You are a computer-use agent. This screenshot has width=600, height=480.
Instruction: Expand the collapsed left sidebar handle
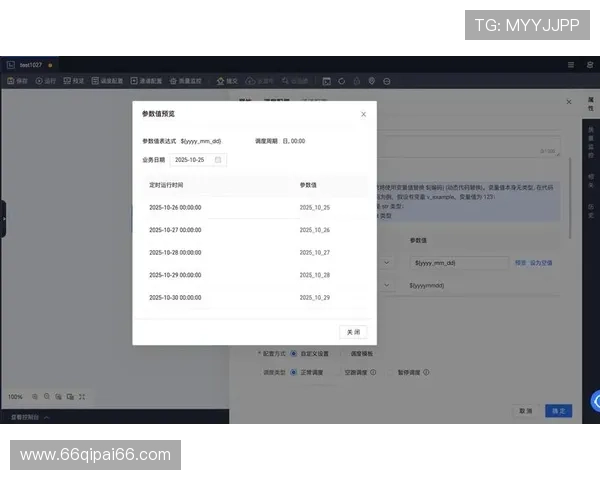click(x=3, y=219)
